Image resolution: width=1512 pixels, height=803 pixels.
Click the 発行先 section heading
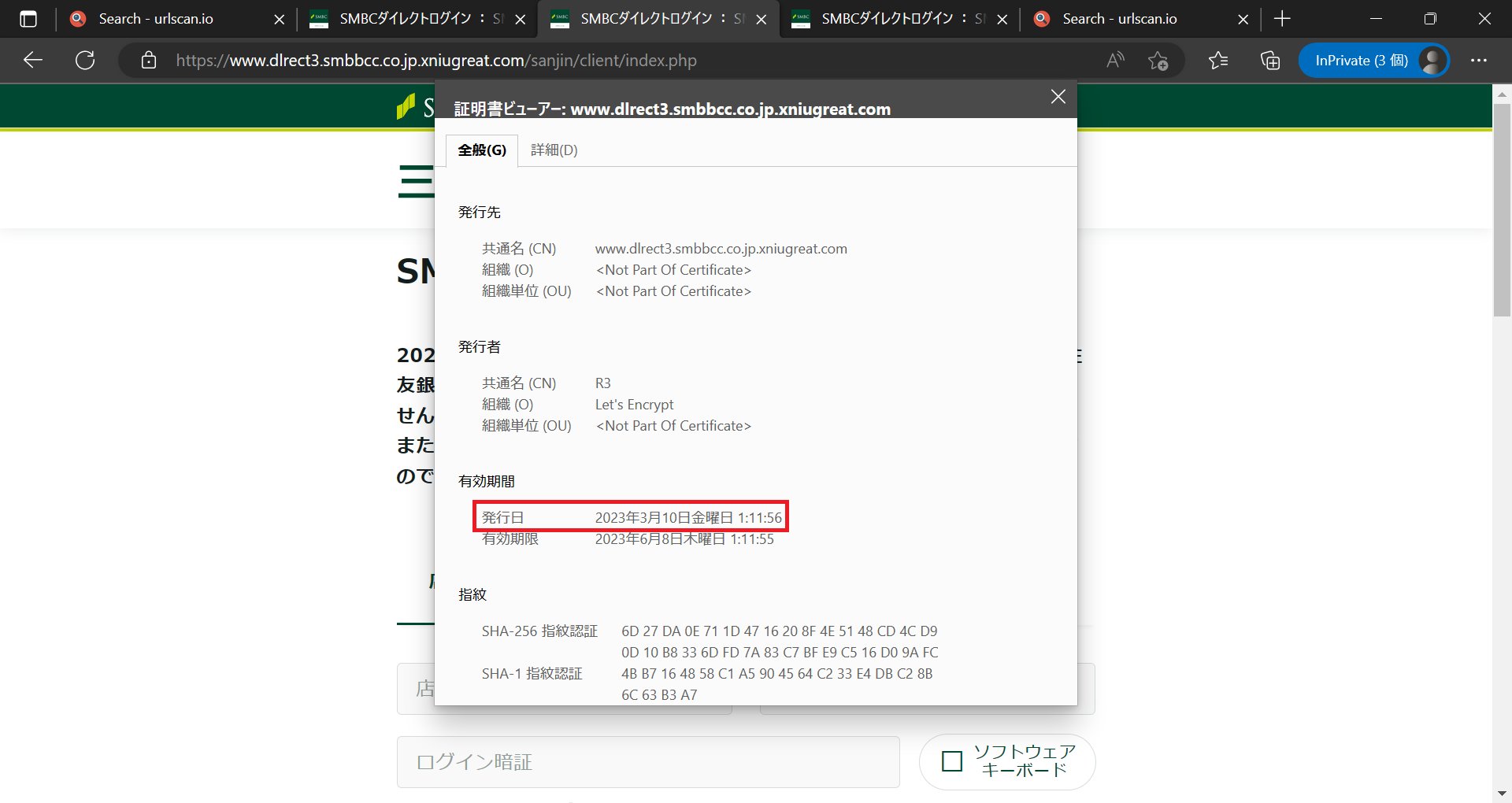(x=480, y=213)
